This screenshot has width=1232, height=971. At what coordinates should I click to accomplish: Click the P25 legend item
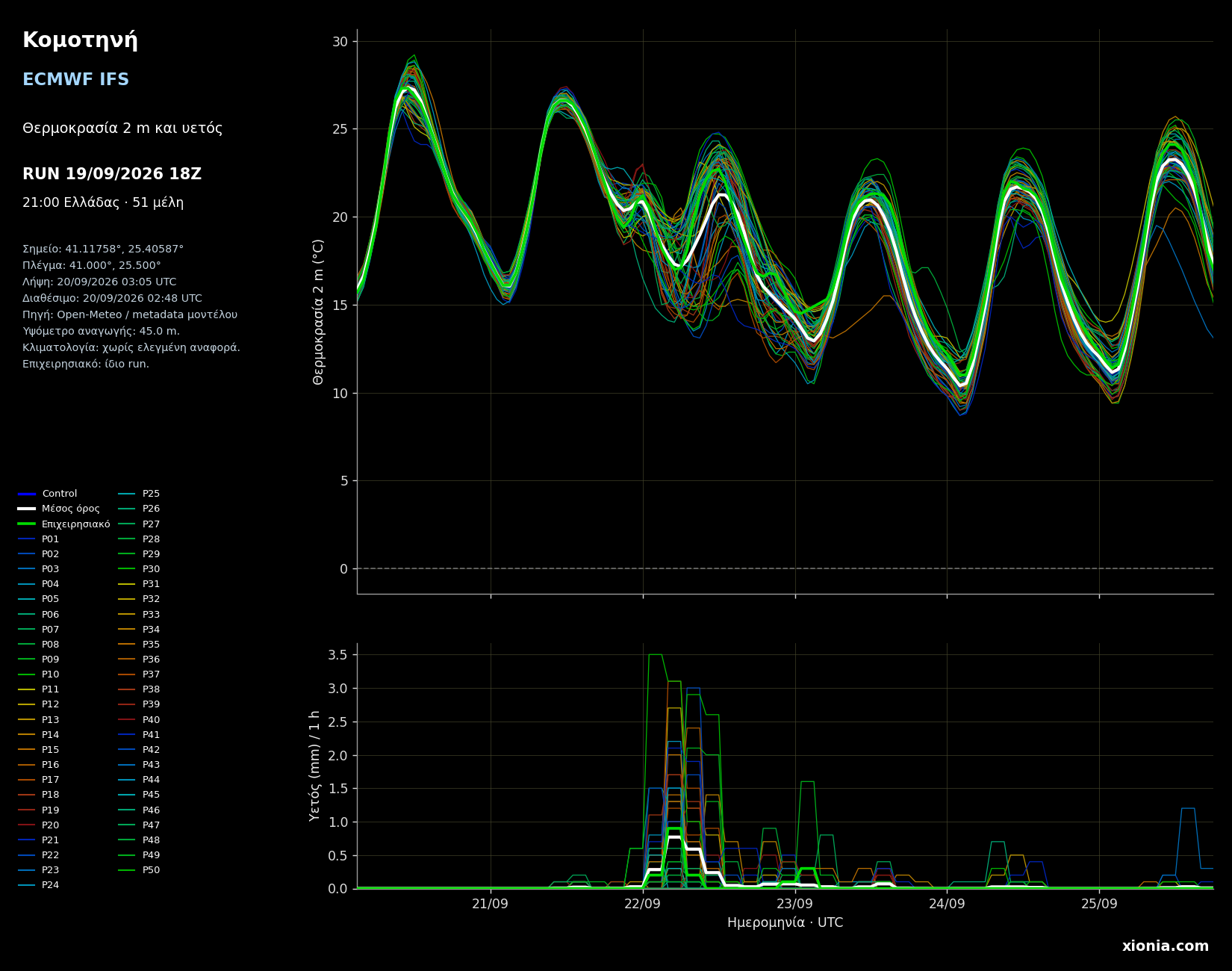tap(140, 494)
